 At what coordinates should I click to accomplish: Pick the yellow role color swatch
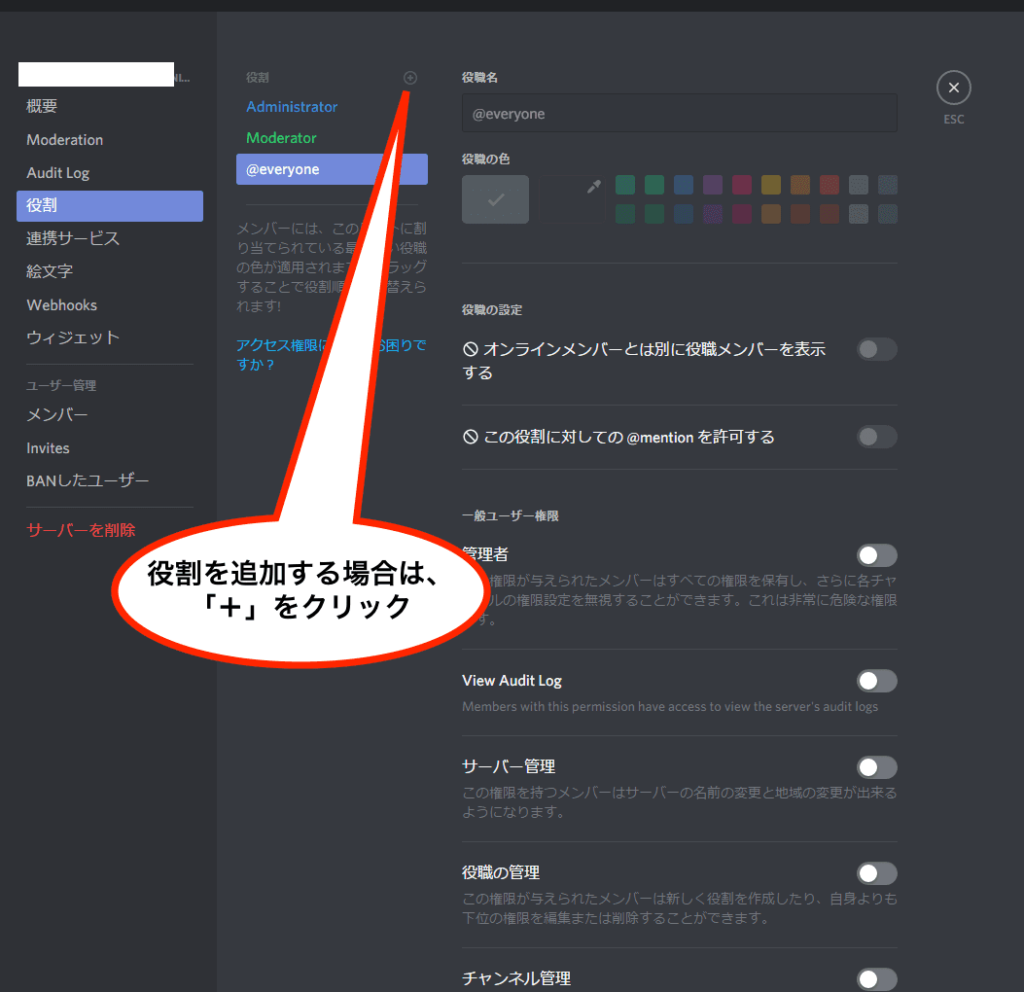770,185
